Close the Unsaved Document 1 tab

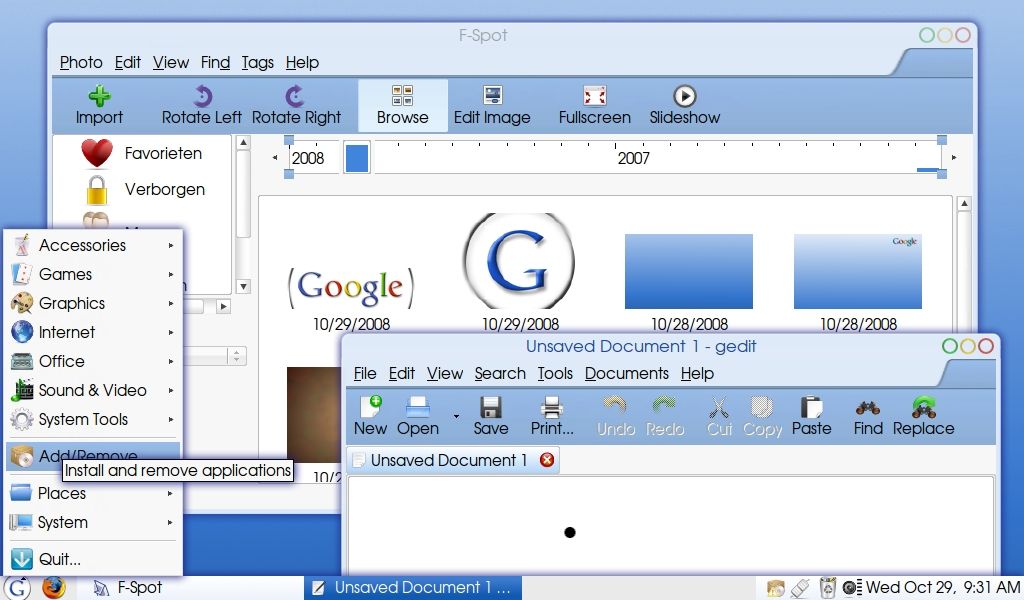click(x=547, y=460)
